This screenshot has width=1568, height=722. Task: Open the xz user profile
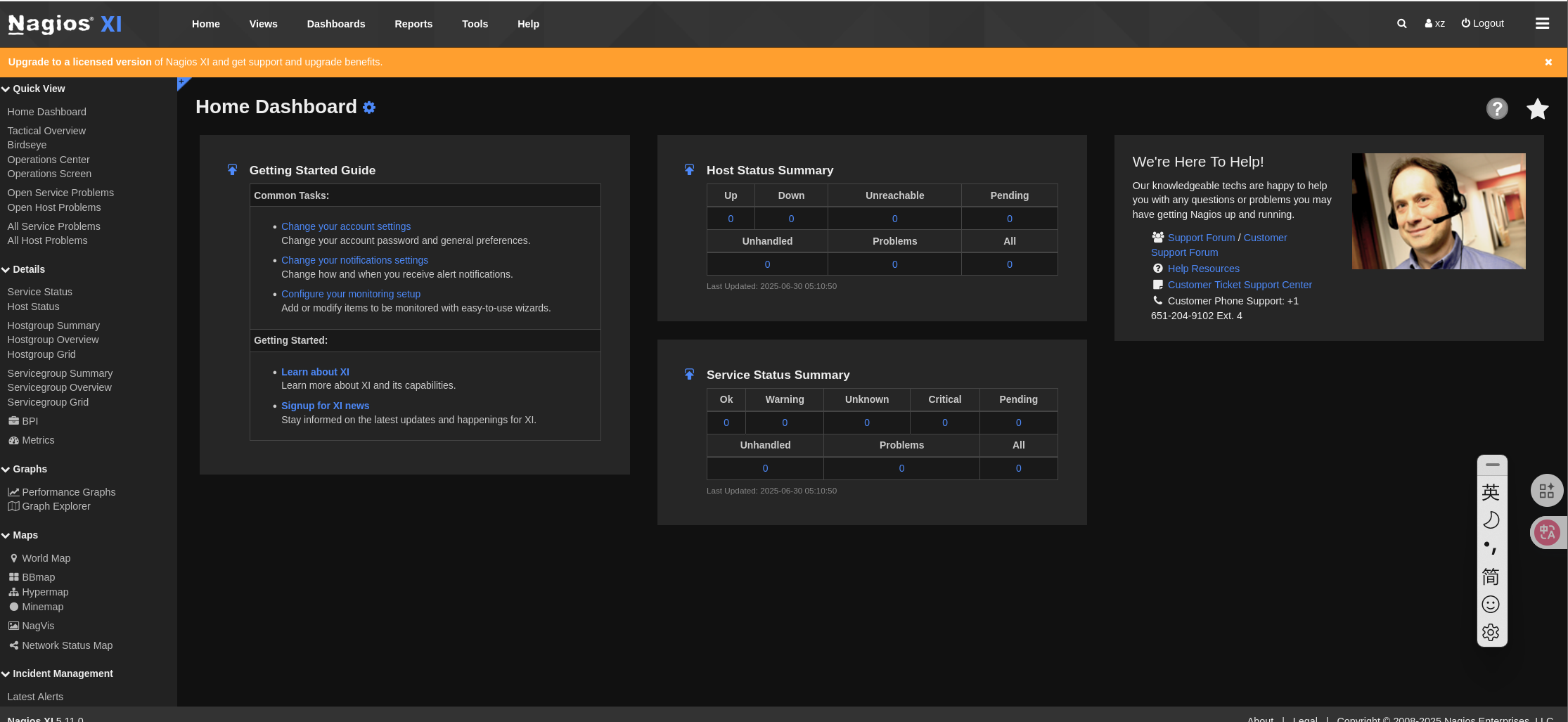1435,23
